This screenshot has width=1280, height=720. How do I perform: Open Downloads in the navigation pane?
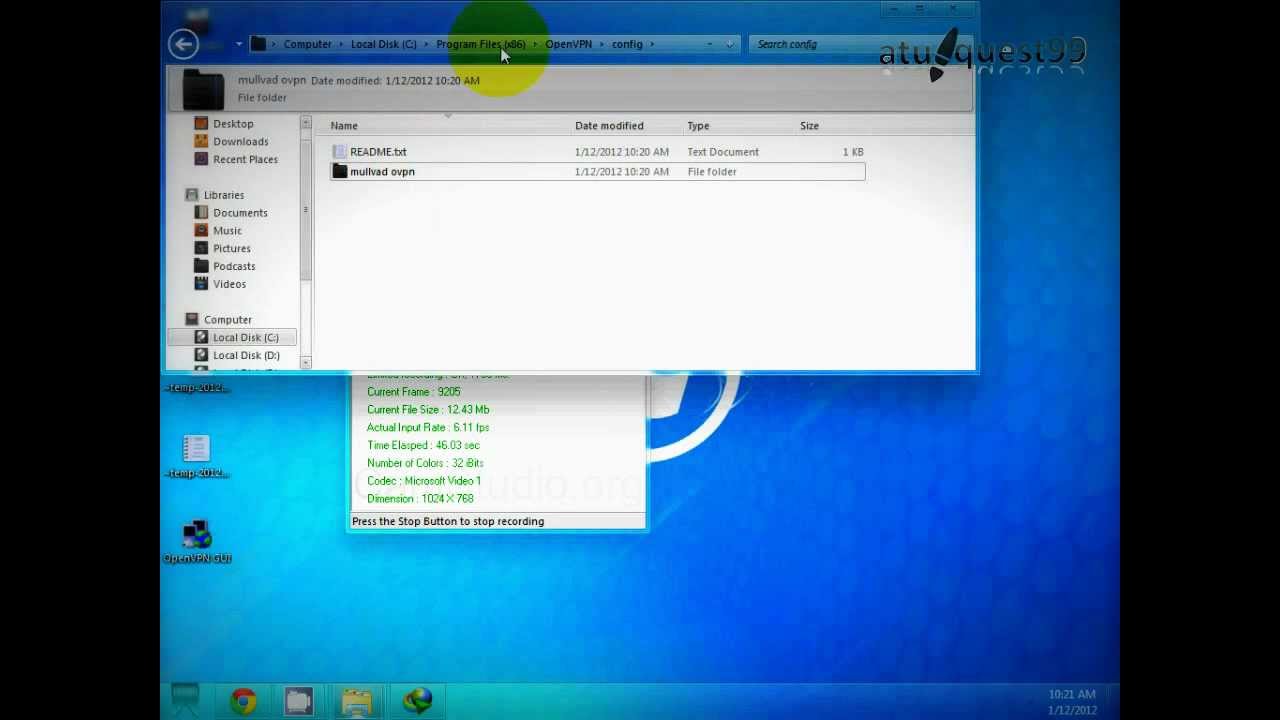(x=240, y=142)
